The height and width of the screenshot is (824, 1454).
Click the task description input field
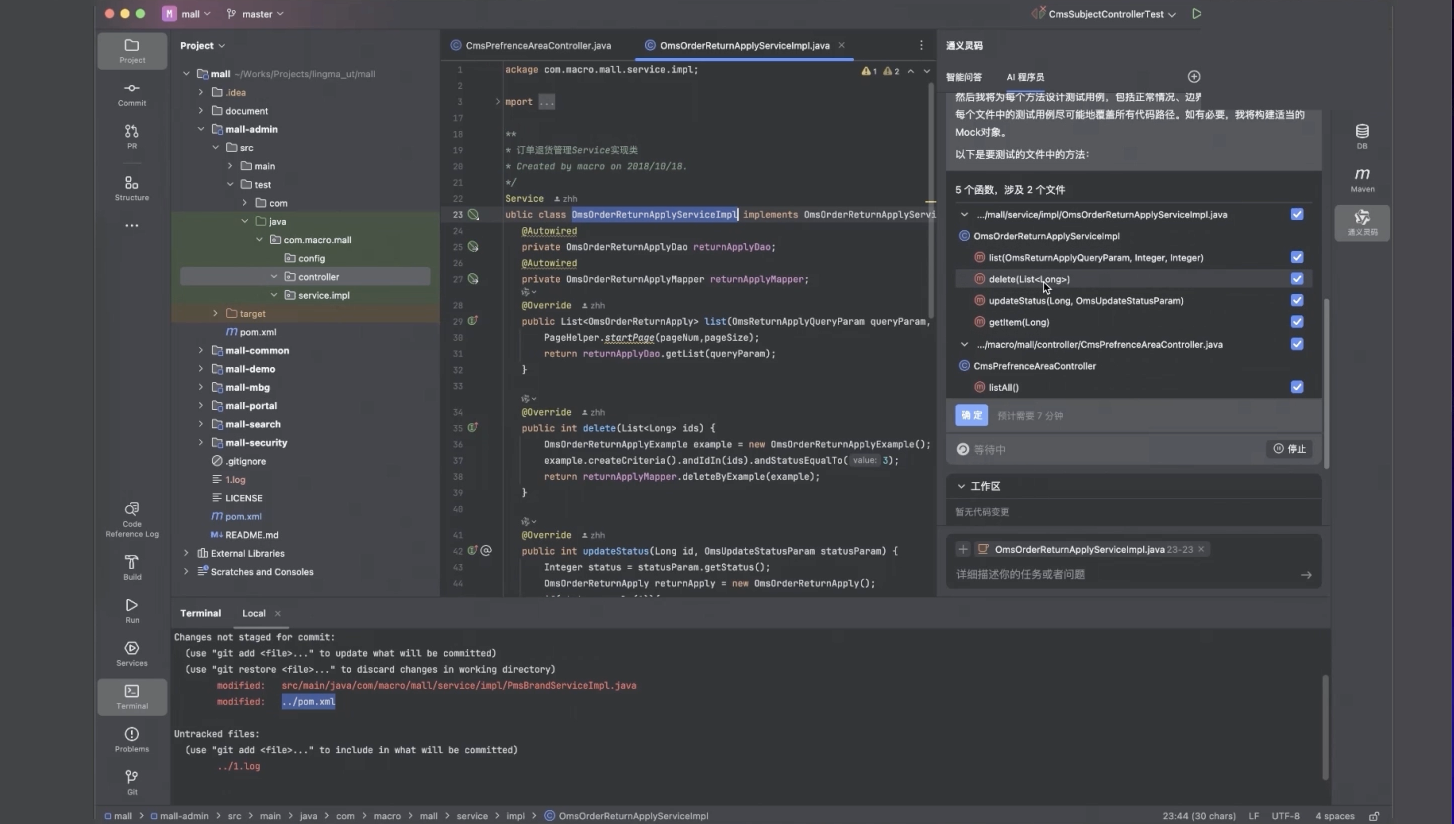point(1120,575)
